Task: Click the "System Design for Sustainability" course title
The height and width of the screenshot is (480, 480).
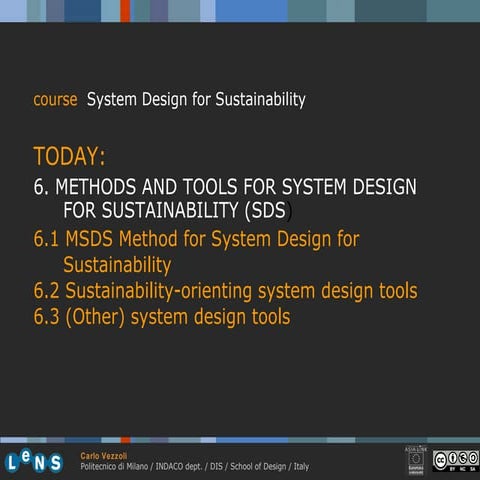Action: coord(196,100)
